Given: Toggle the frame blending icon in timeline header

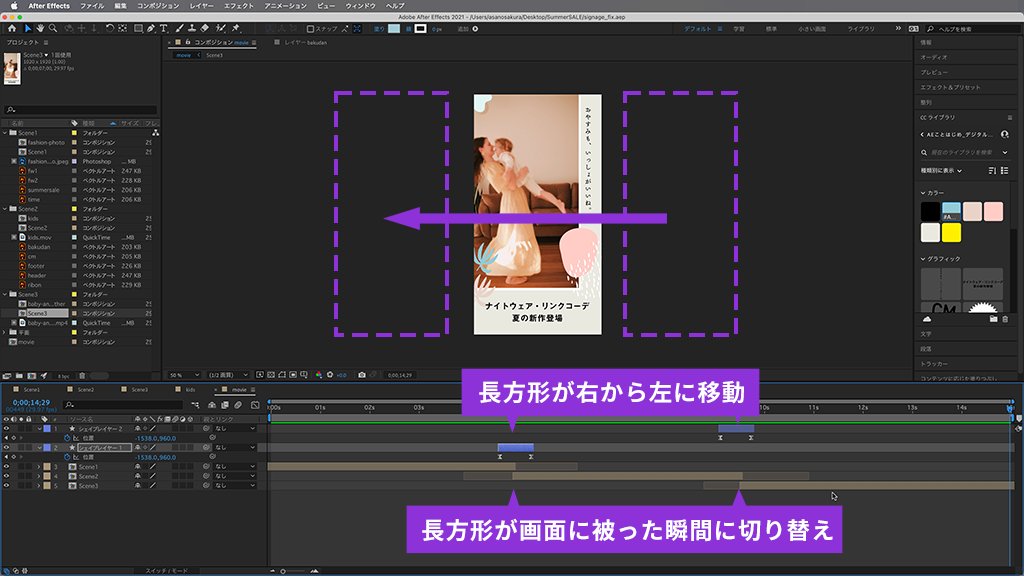Looking at the screenshot, I should click(x=225, y=405).
